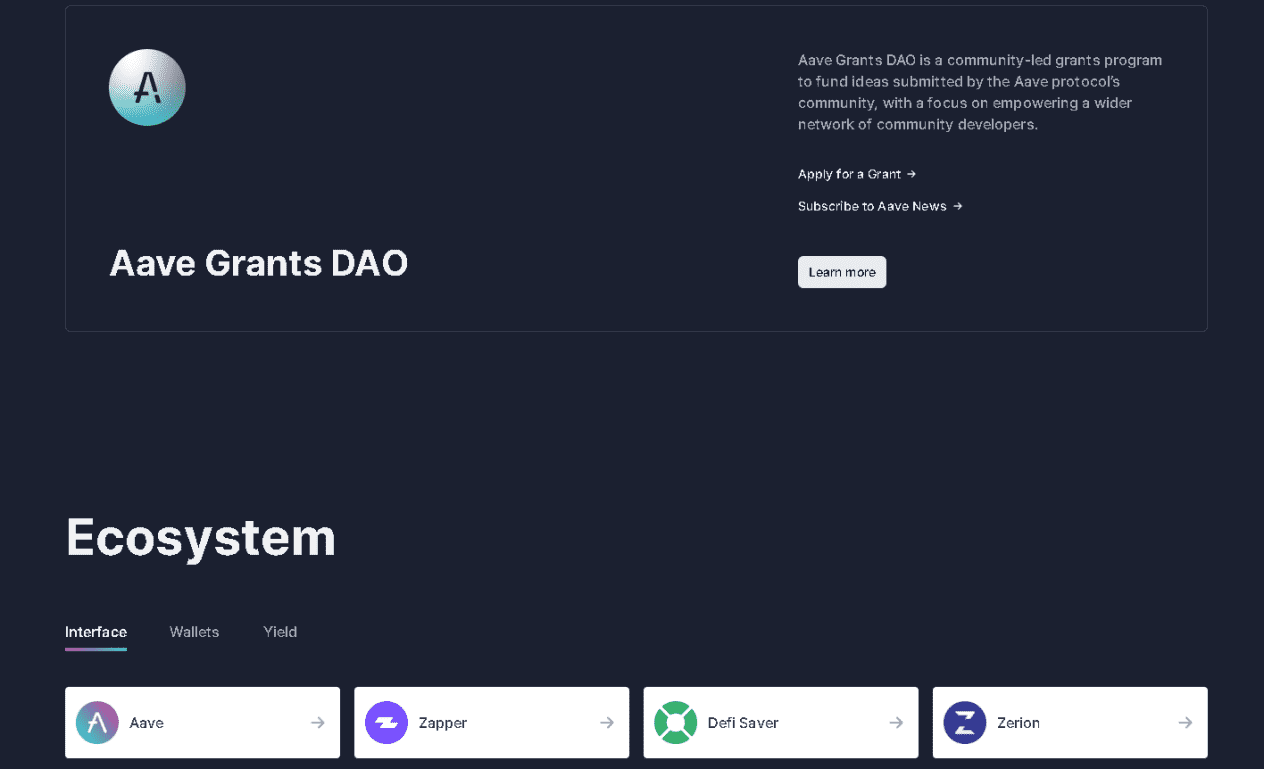
Task: Click the Learn more button
Action: (x=842, y=272)
